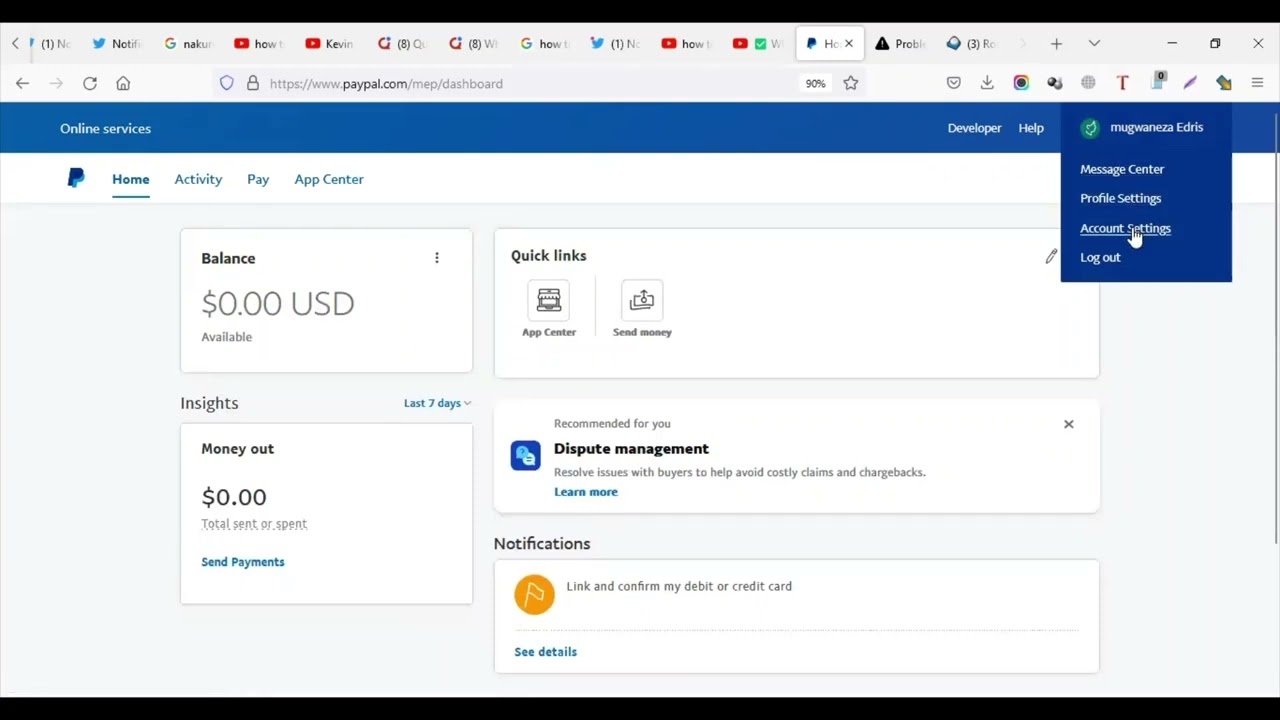
Task: Click the purple pen extension icon
Action: pyautogui.click(x=1190, y=83)
